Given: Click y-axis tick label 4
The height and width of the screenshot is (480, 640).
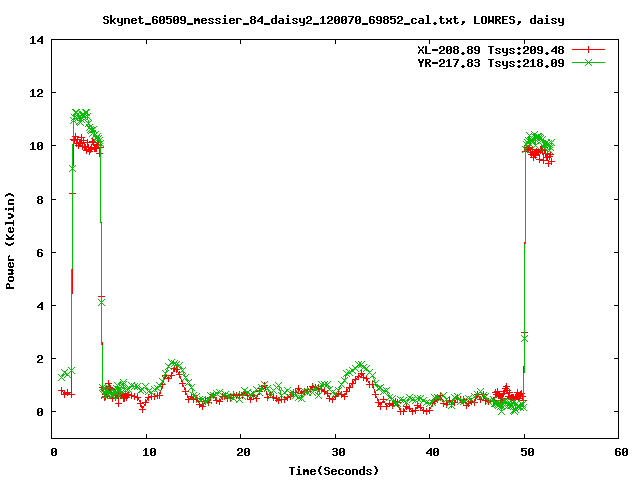Looking at the screenshot, I should click(x=40, y=306).
